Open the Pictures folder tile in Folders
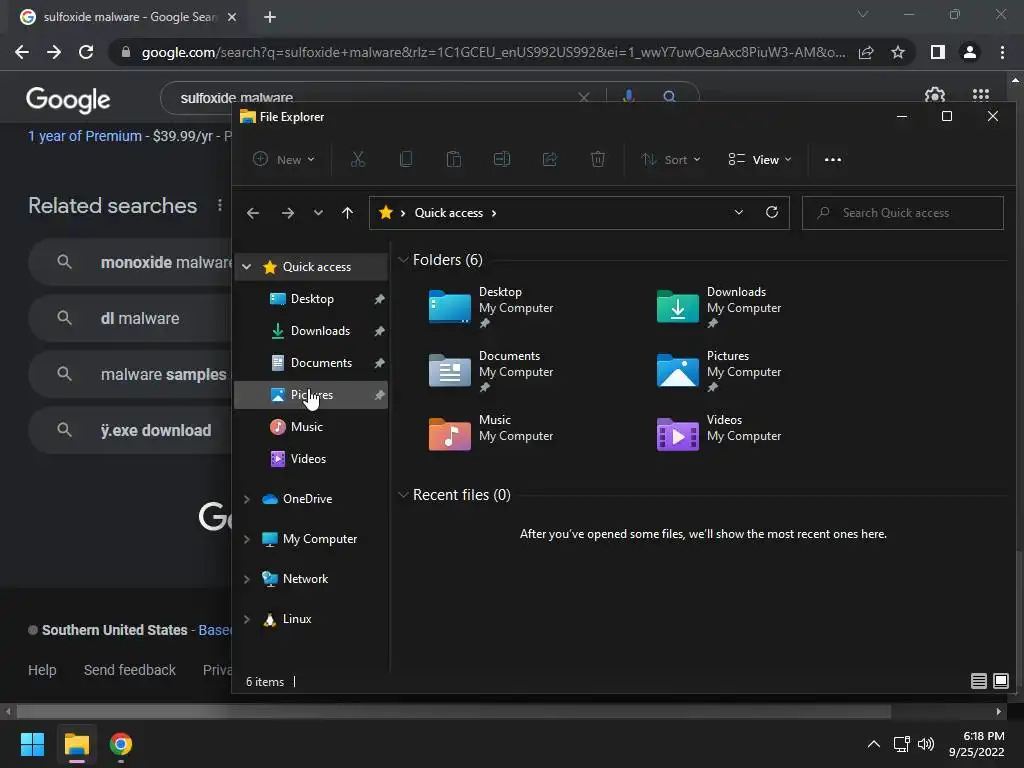The image size is (1024, 768). 719,371
